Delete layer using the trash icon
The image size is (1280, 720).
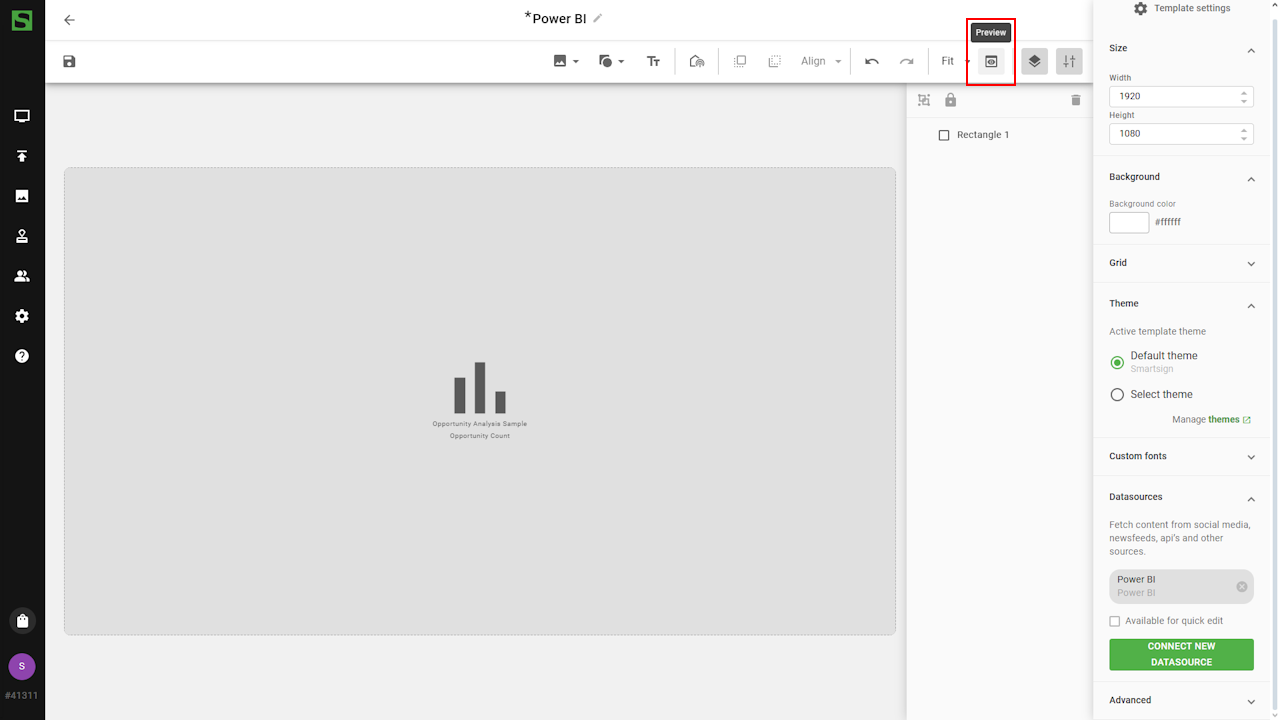(1076, 100)
